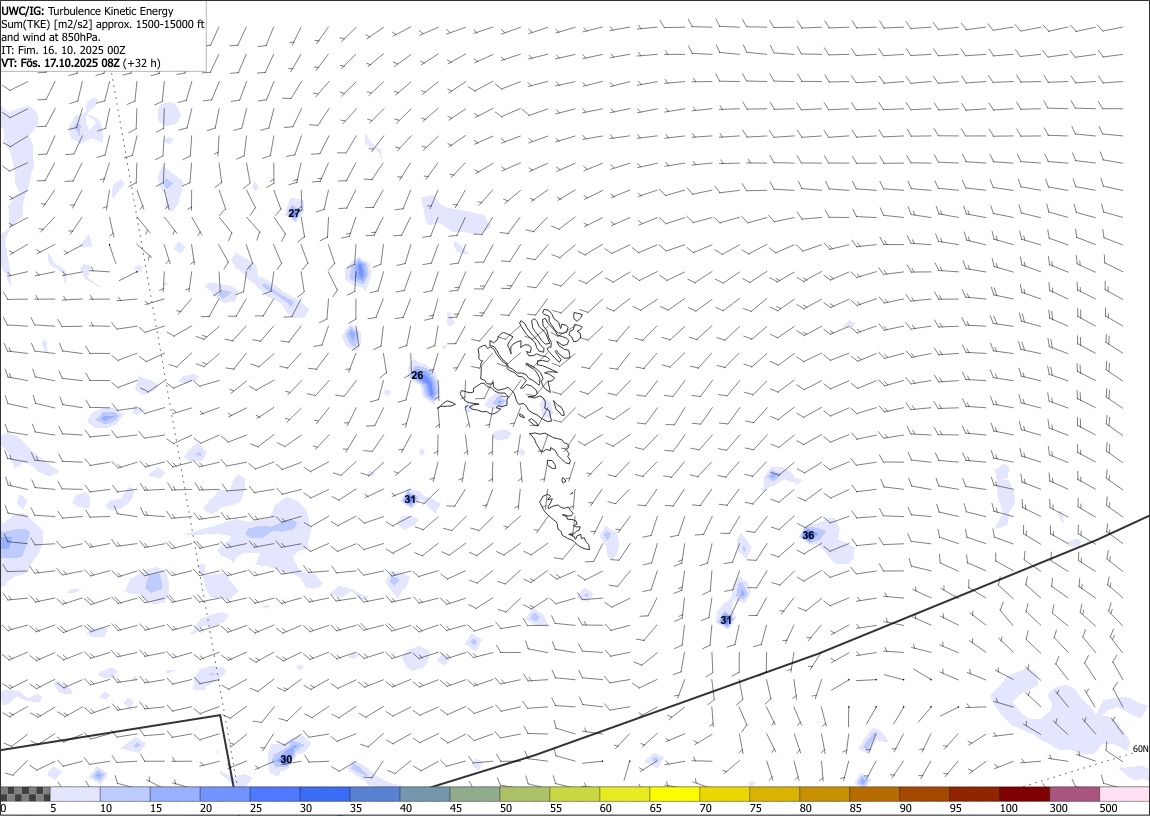This screenshot has height=816, width=1150.
Task: Click the legend swatch between 15 and 20
Action: [x=175, y=794]
